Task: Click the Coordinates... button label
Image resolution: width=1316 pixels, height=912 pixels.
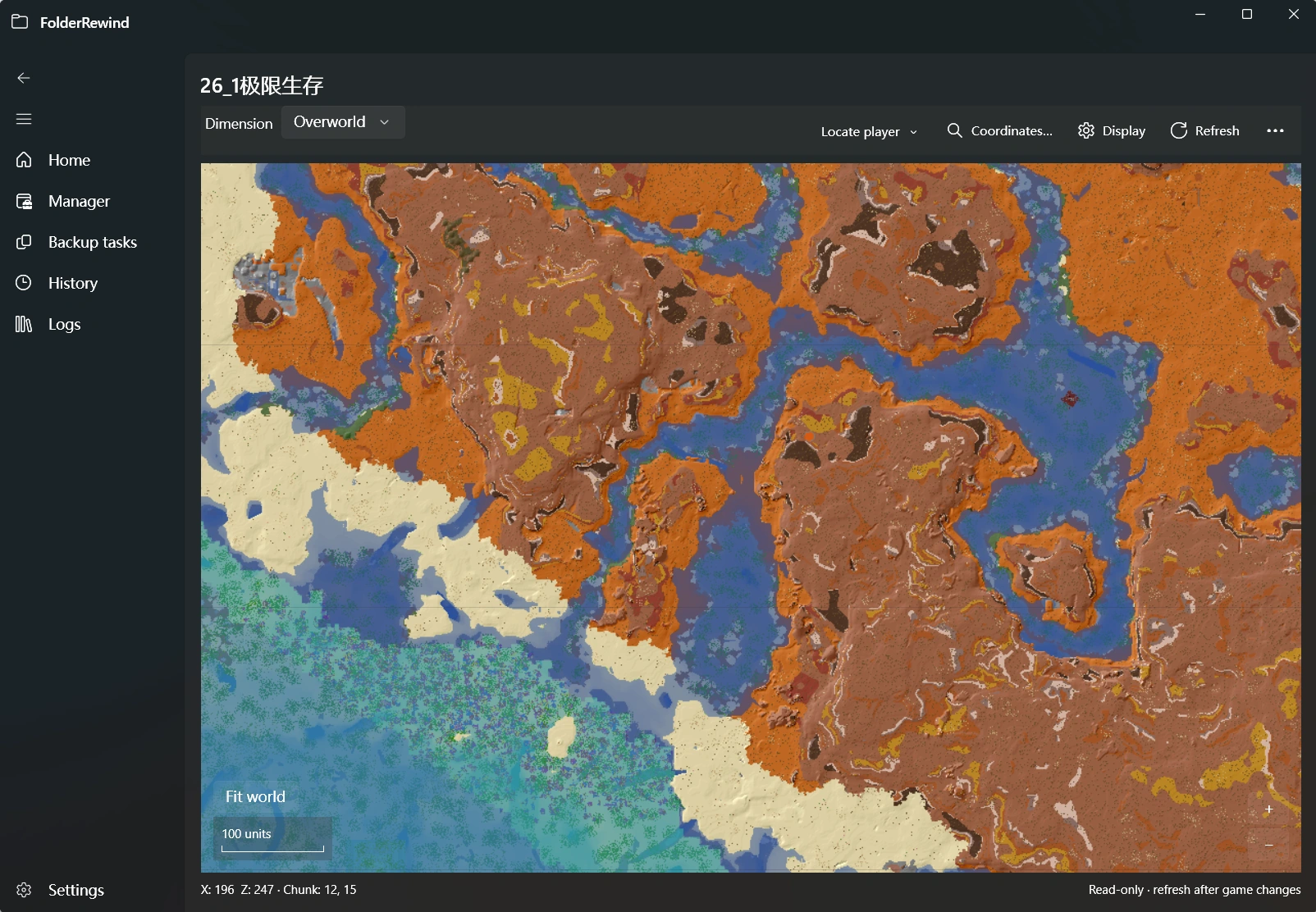Action: click(x=1012, y=130)
